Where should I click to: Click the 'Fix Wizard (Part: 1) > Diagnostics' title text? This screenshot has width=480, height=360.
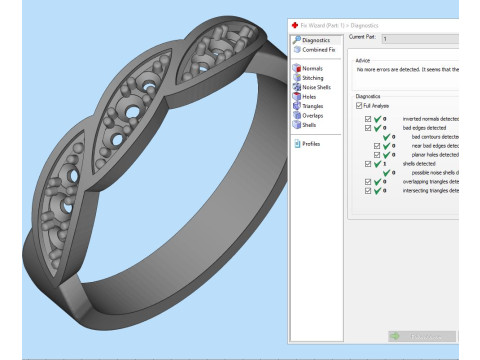click(339, 25)
